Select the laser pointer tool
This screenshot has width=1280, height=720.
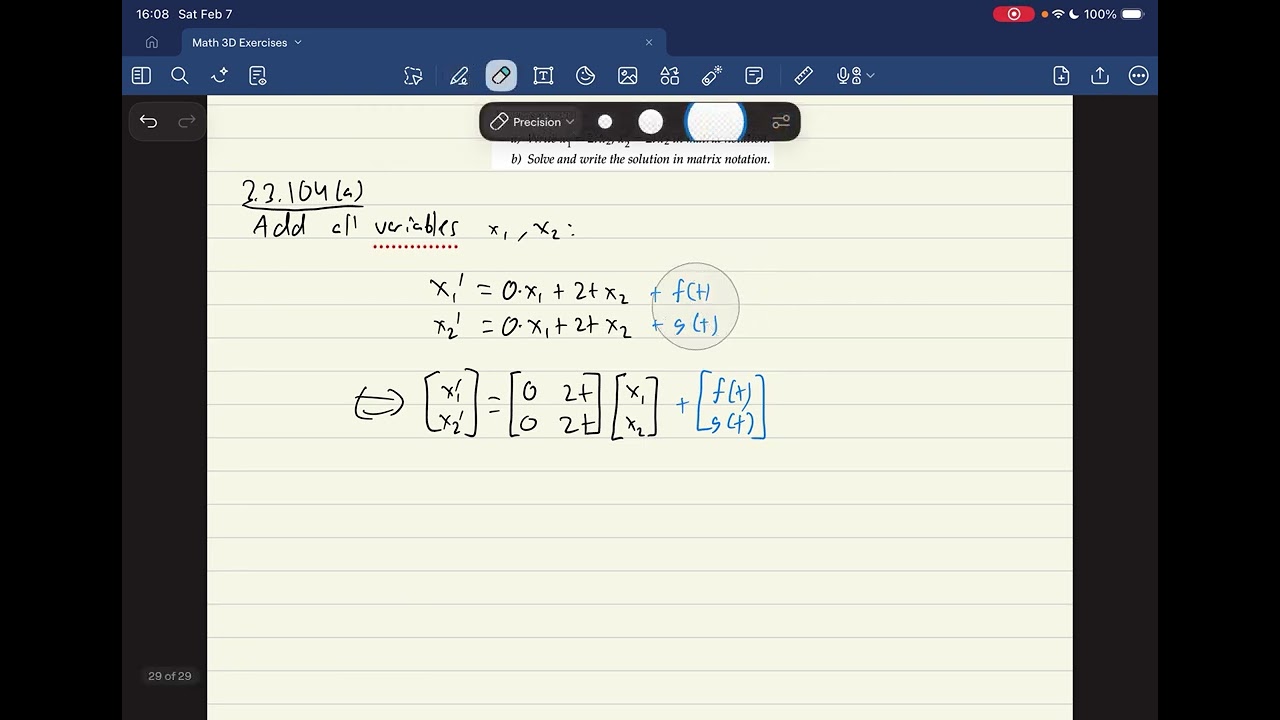click(712, 76)
